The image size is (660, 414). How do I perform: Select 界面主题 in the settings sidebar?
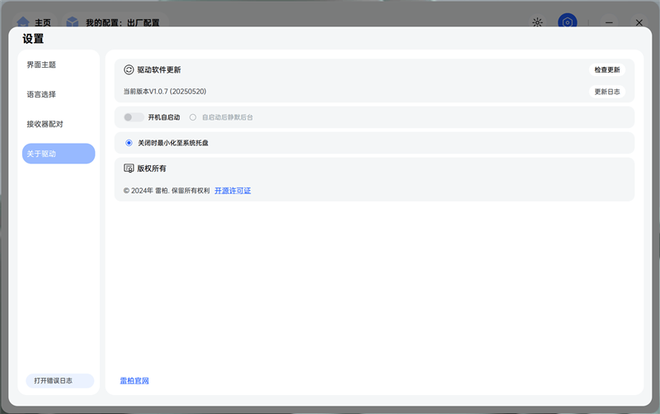pos(42,65)
